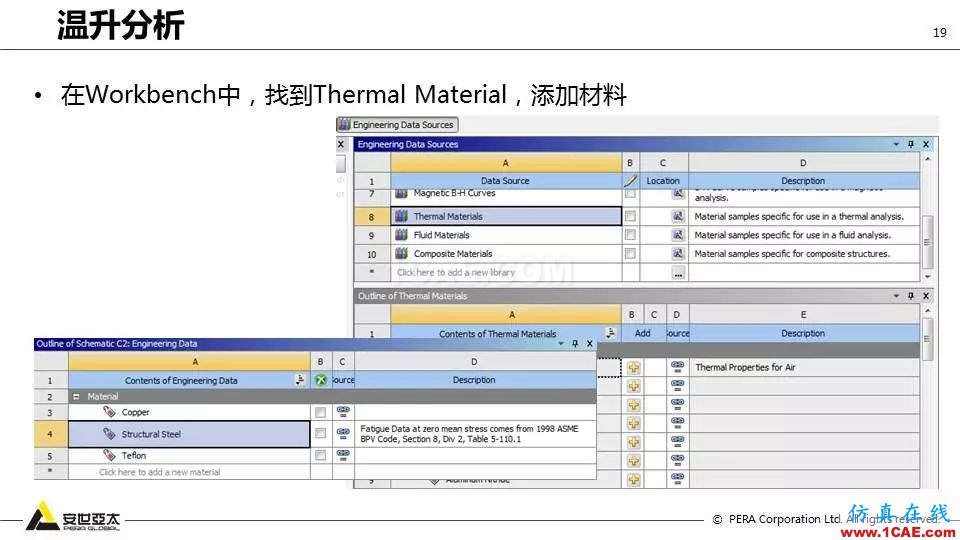The height and width of the screenshot is (540, 960).
Task: Open Outline of Schematic C2 panel dropdown arrow
Action: point(561,343)
